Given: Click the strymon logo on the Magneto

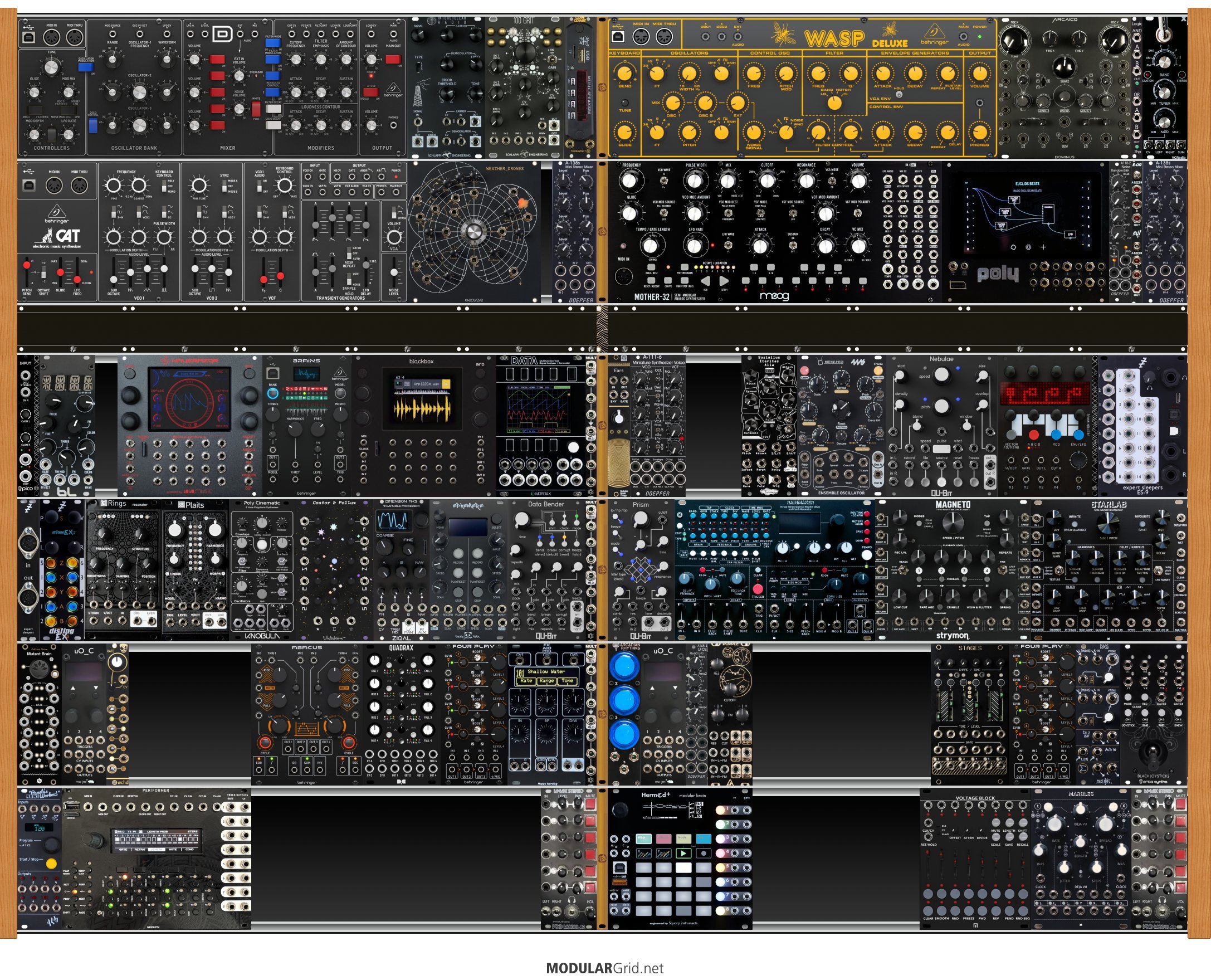Looking at the screenshot, I should 953,635.
